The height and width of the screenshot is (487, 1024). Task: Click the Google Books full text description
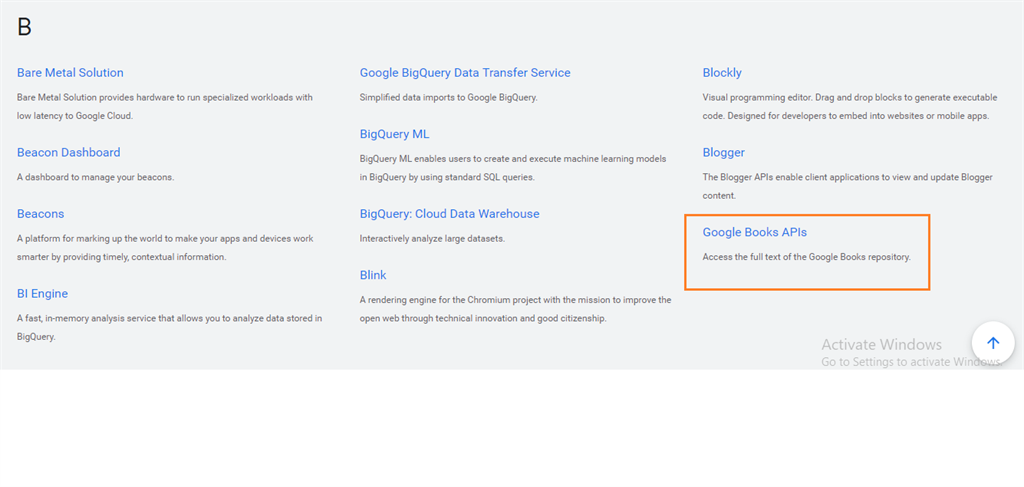pos(806,257)
